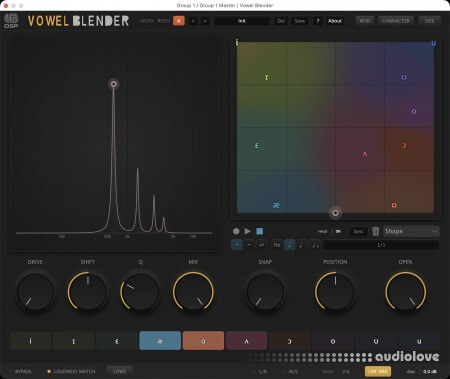Click the 'ɛ' marker on vowel map
Viewport: 450px width, 379px height.
[x=257, y=146]
